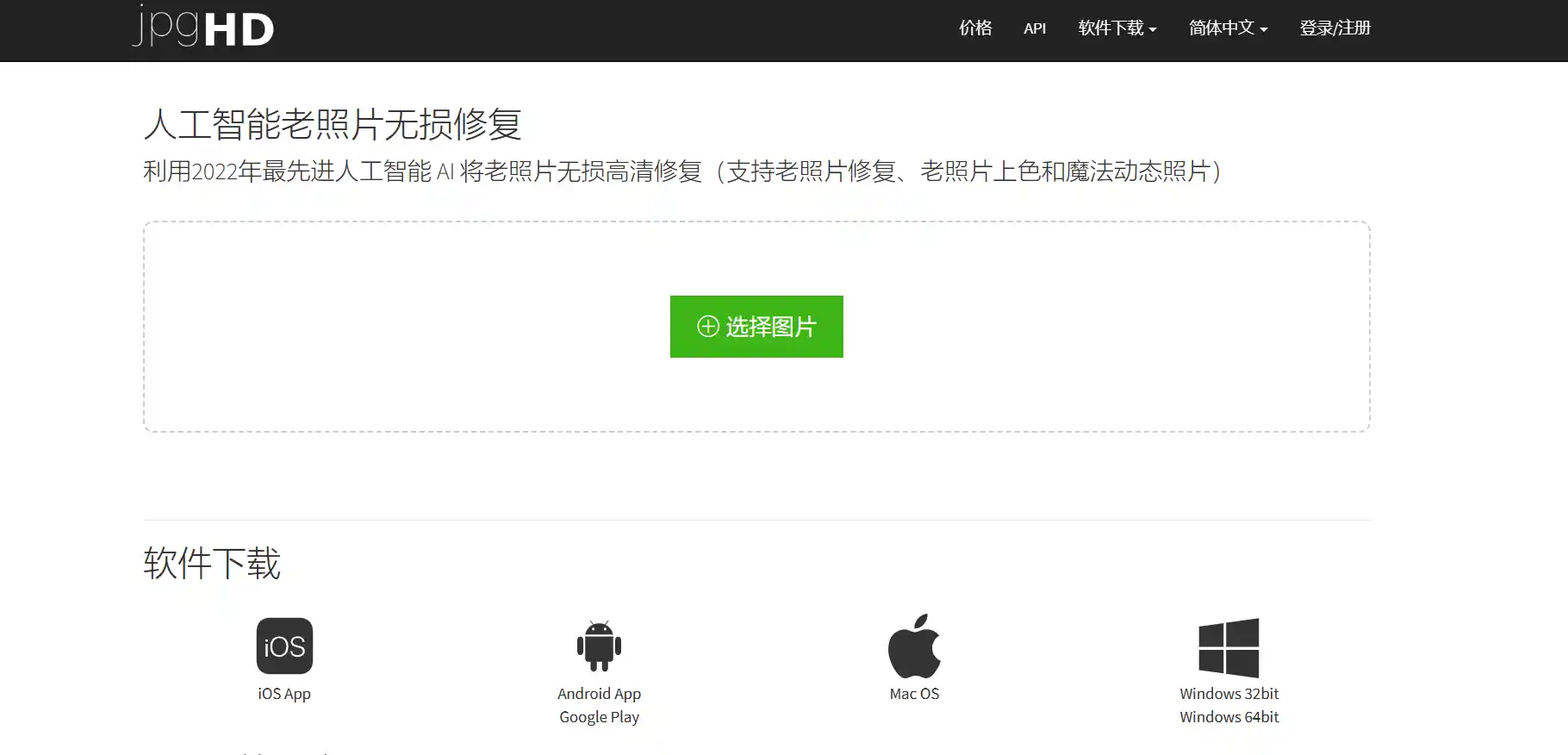Open the 简体中文 language dropdown
This screenshot has height=755, width=1568.
pyautogui.click(x=1228, y=28)
